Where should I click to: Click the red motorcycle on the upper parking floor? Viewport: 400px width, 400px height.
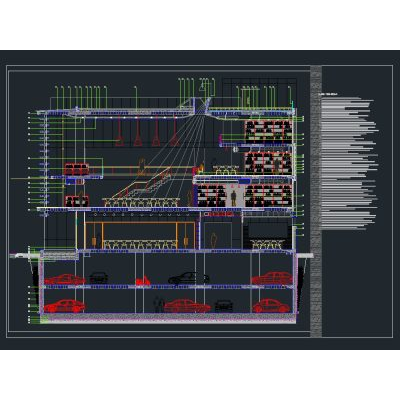click(x=143, y=281)
